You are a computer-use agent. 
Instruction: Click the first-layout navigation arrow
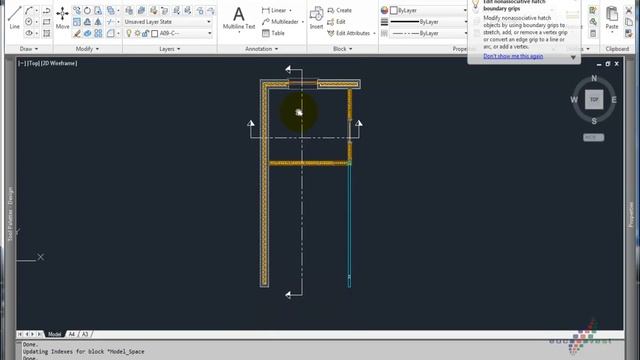click(20, 334)
